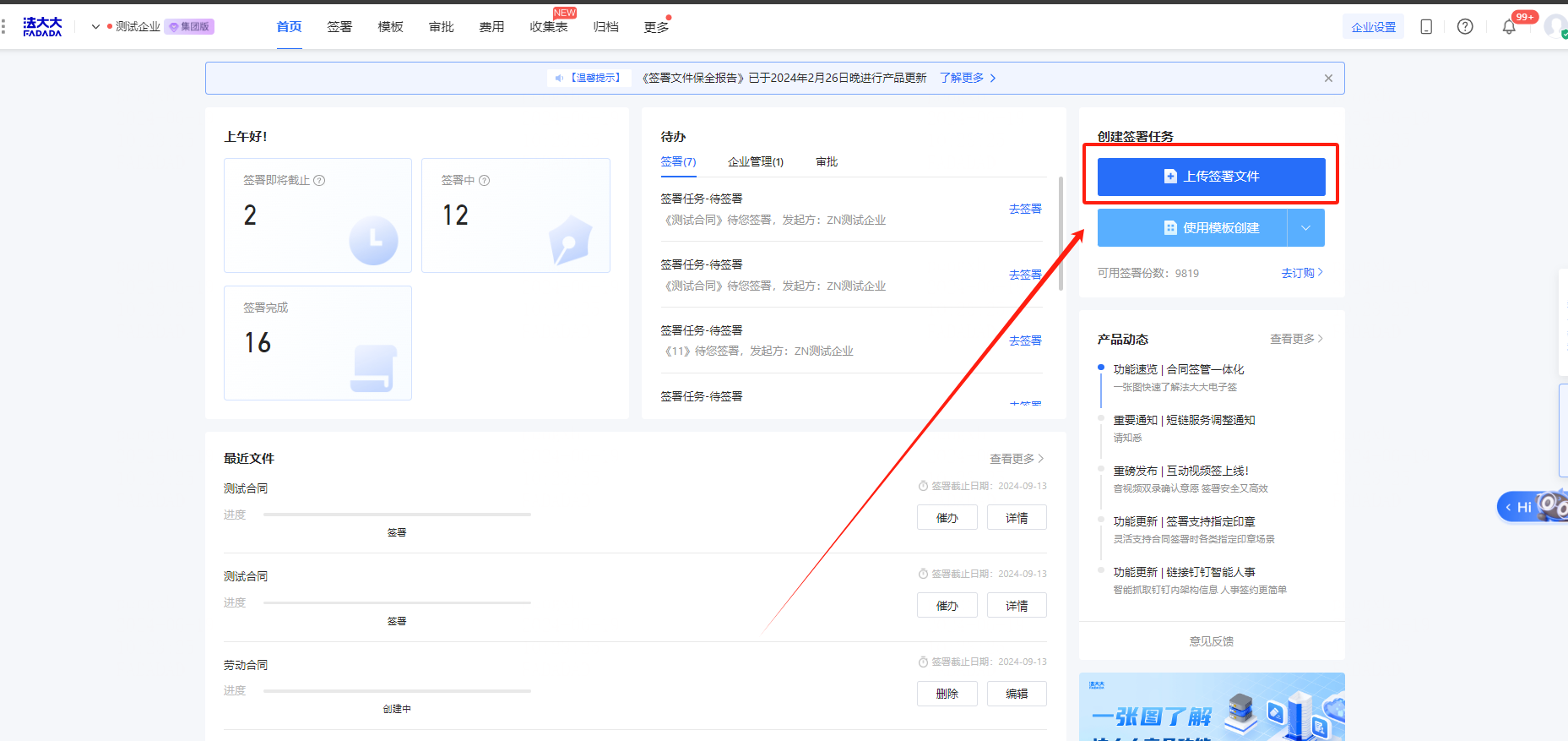Image resolution: width=1568 pixels, height=741 pixels.
Task: Open the app grid dots menu
Action: (x=3, y=27)
